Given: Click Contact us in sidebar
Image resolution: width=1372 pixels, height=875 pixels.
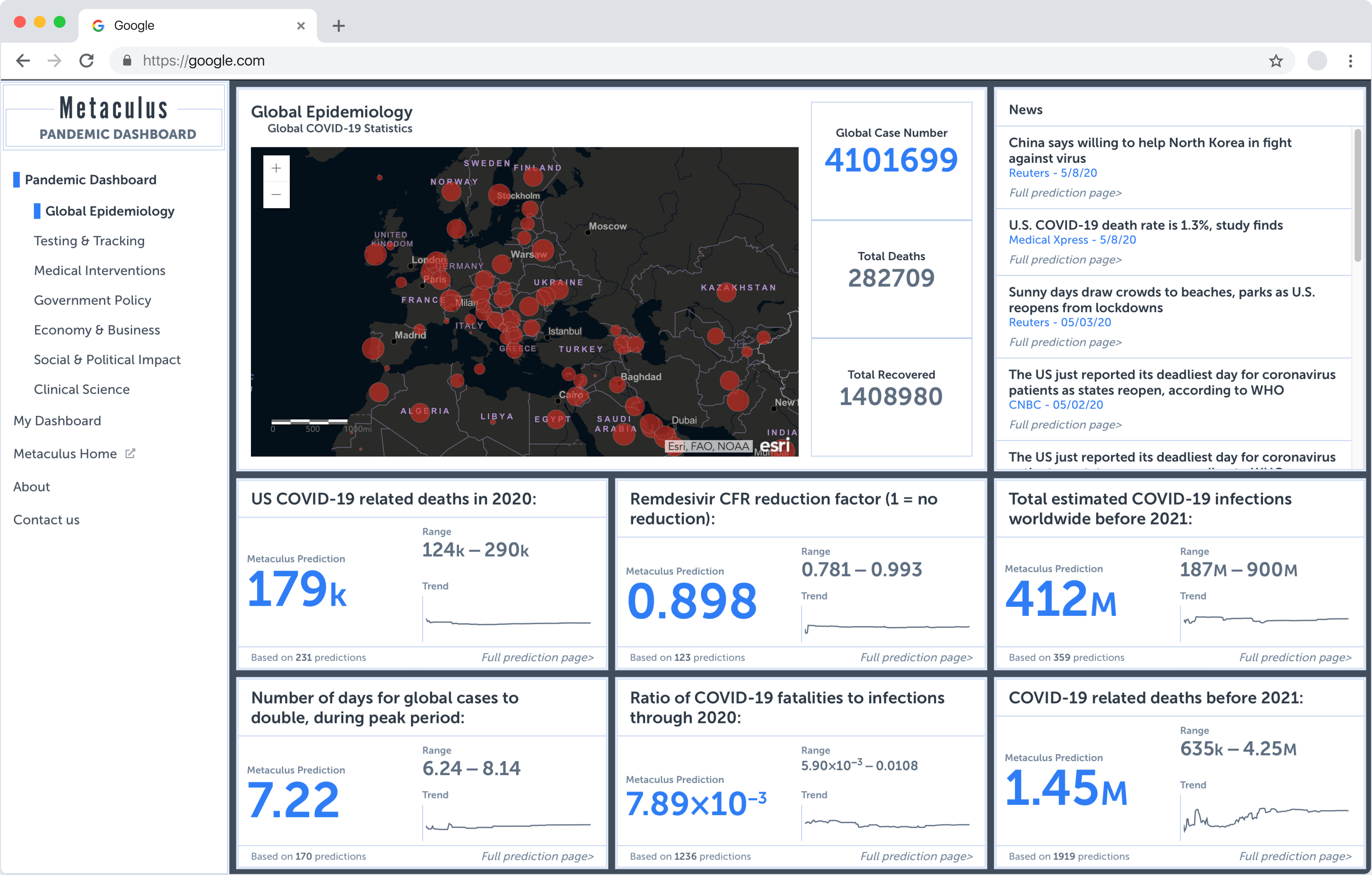Looking at the screenshot, I should click(47, 519).
